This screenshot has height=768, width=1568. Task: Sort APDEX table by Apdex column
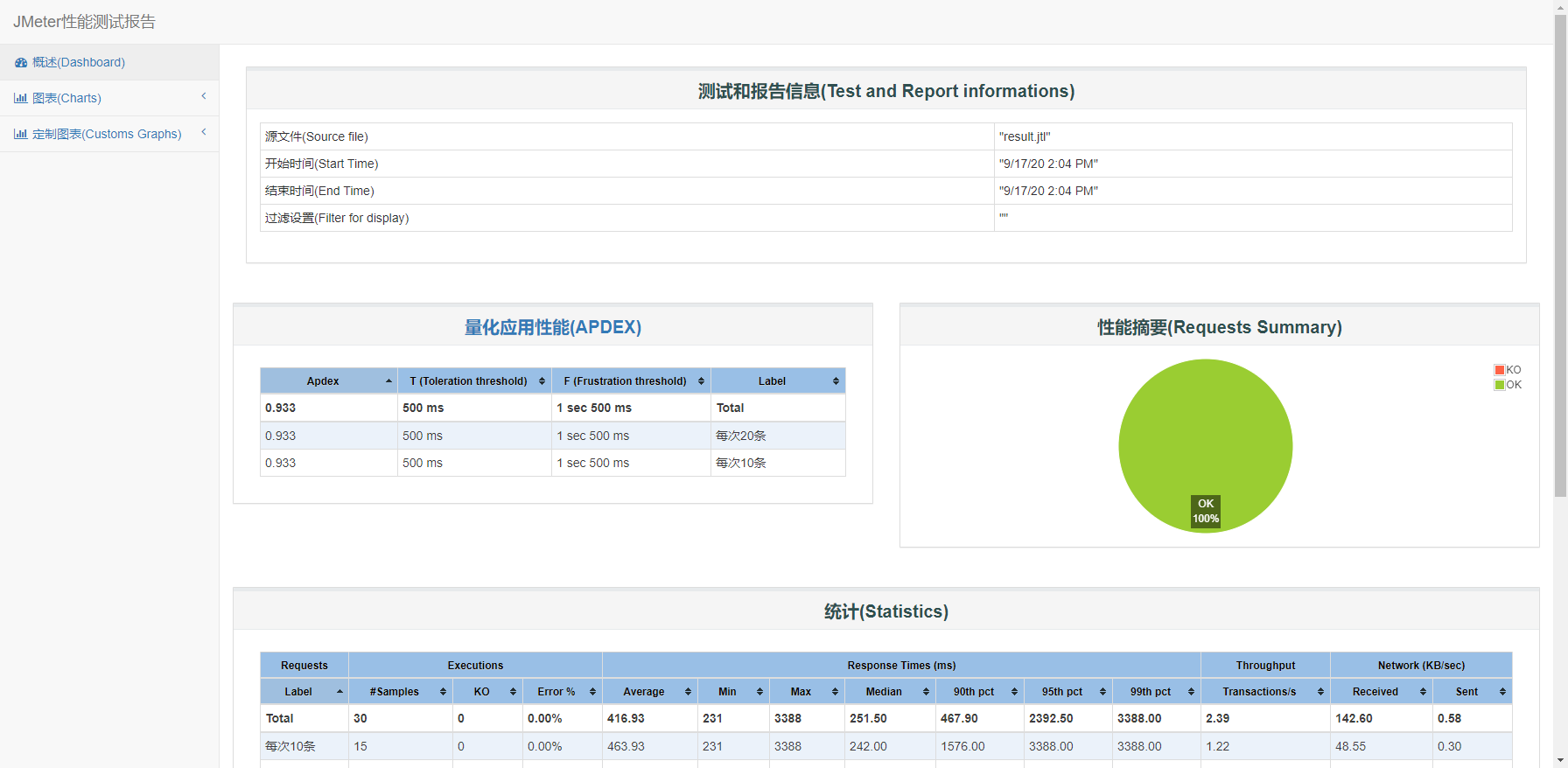329,381
